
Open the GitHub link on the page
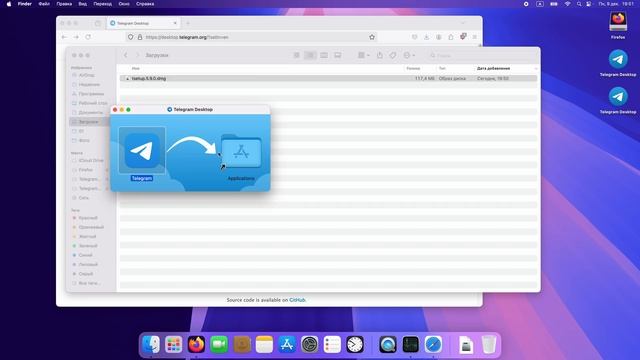tap(297, 300)
